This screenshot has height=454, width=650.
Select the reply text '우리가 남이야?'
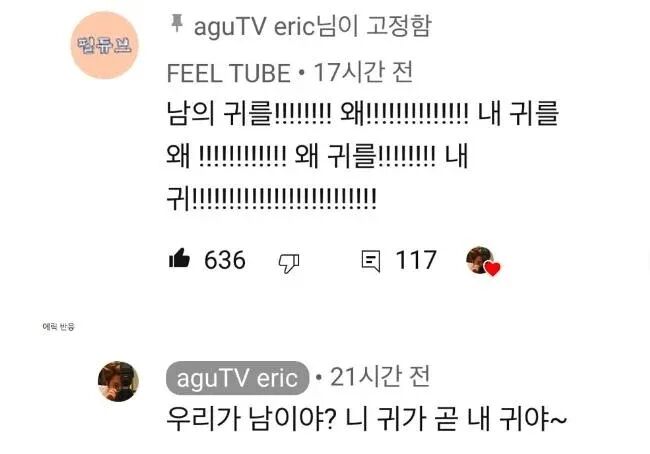coord(250,419)
